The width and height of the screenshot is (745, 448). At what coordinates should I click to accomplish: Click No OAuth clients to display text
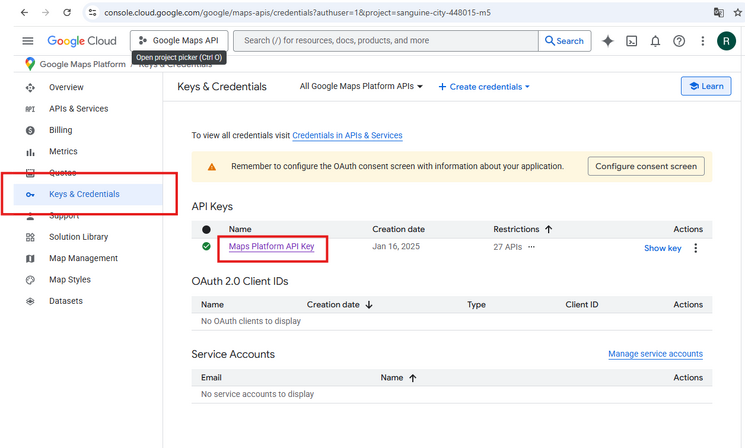click(250, 322)
